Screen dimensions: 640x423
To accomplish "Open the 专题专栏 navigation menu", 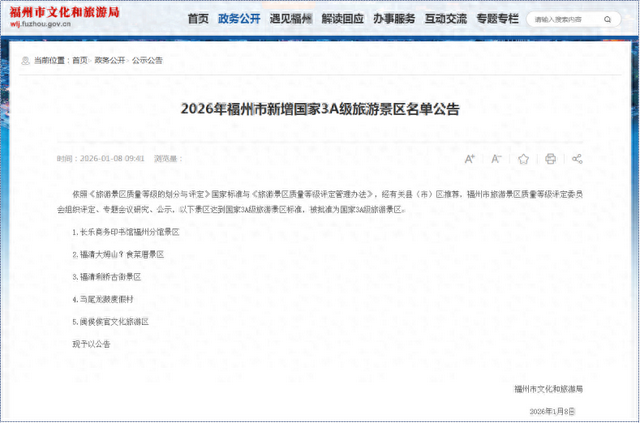I will point(498,19).
